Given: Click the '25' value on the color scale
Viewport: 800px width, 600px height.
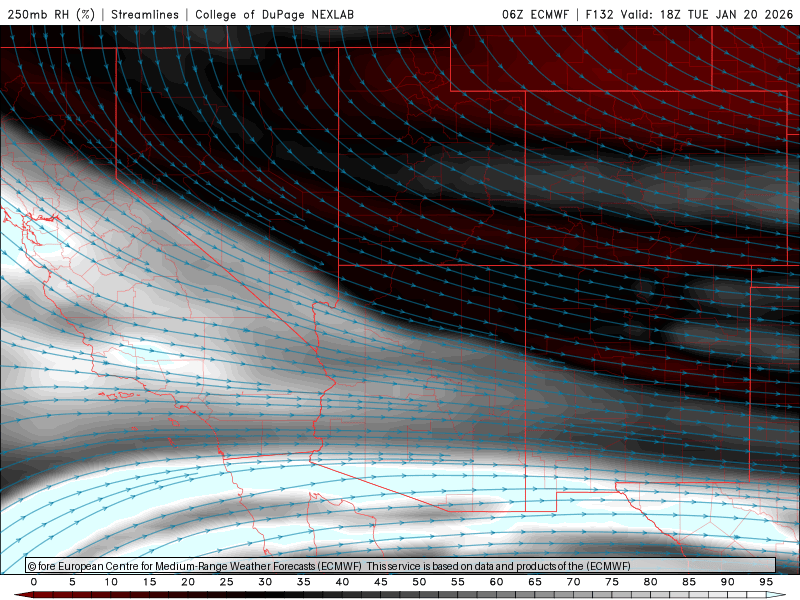Looking at the screenshot, I should [x=227, y=582].
